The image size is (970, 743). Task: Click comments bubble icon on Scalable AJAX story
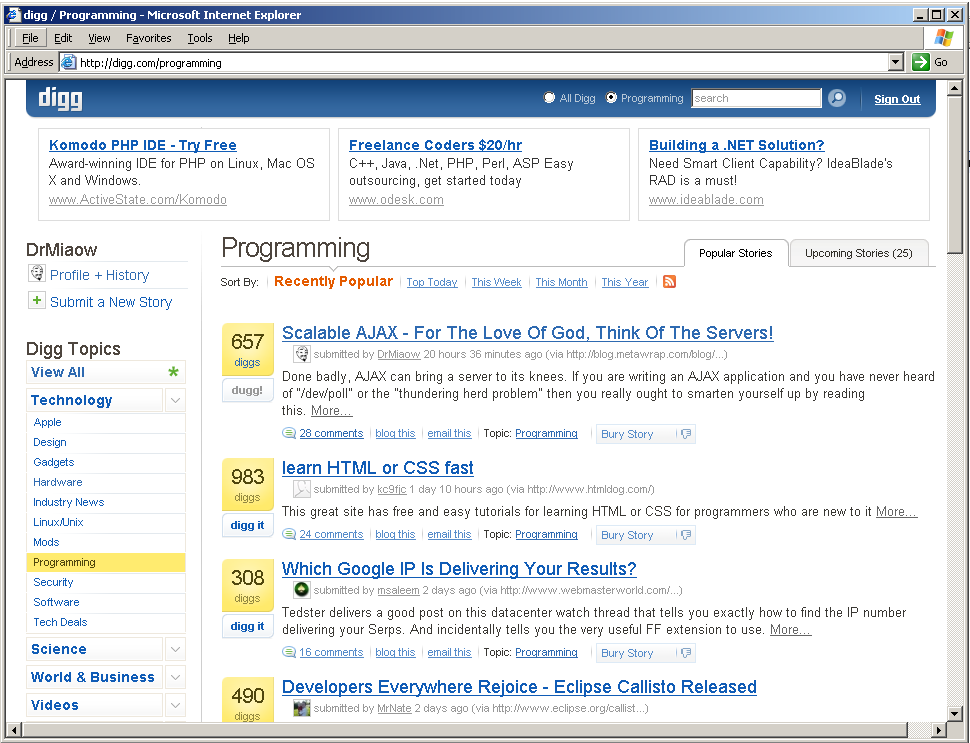(x=289, y=434)
